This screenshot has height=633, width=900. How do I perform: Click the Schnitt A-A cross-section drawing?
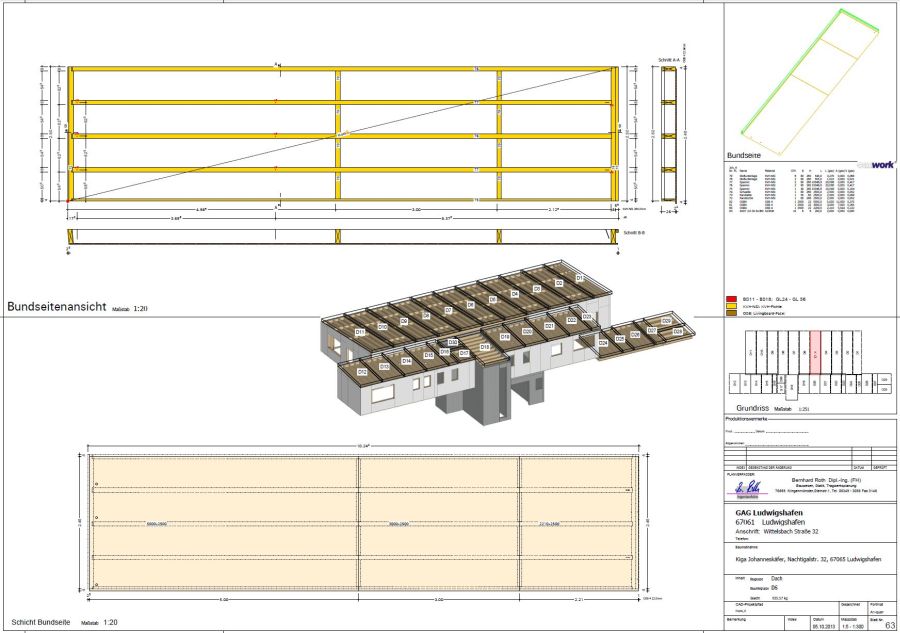coord(669,134)
